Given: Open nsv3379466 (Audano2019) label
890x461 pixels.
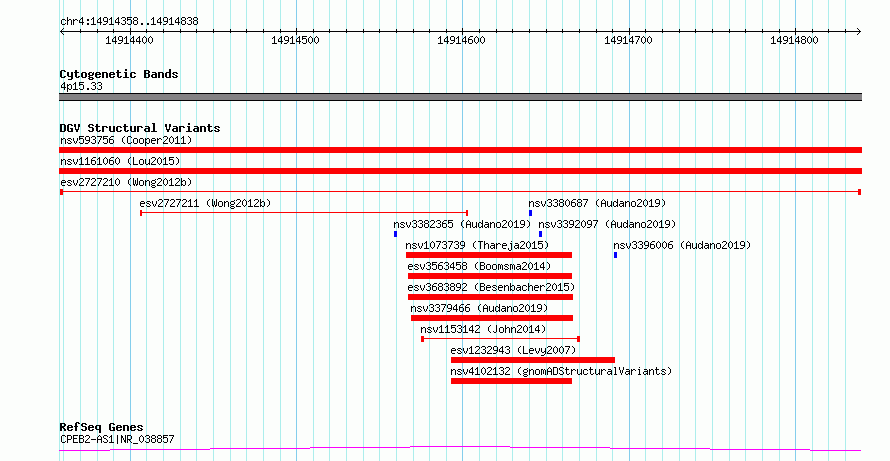Looking at the screenshot, I should pos(479,308).
